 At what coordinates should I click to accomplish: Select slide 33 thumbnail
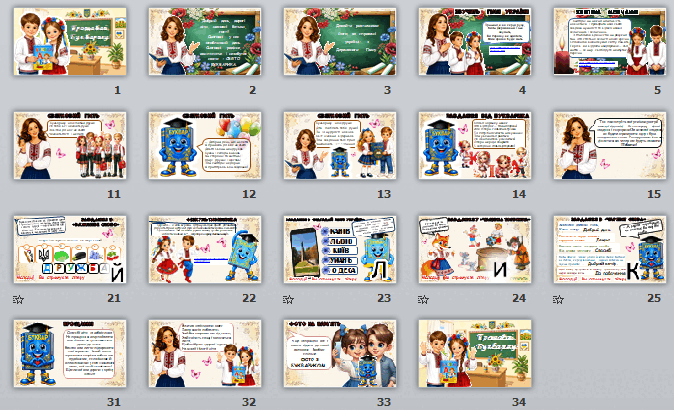[x=340, y=353]
